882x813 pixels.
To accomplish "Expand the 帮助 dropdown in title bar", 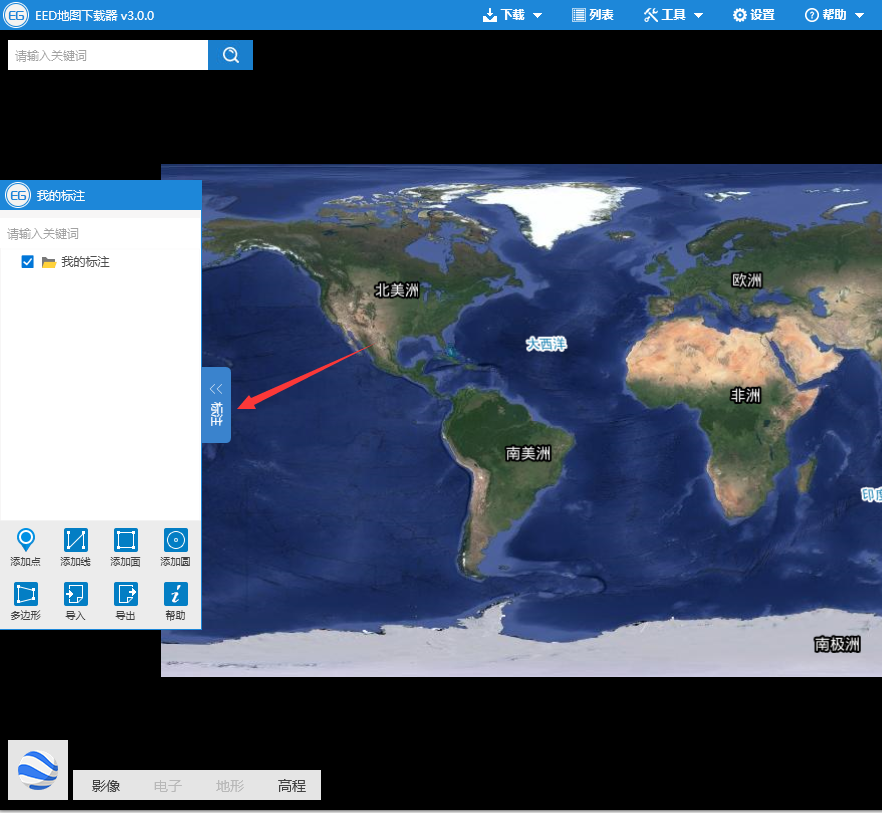I will point(834,15).
